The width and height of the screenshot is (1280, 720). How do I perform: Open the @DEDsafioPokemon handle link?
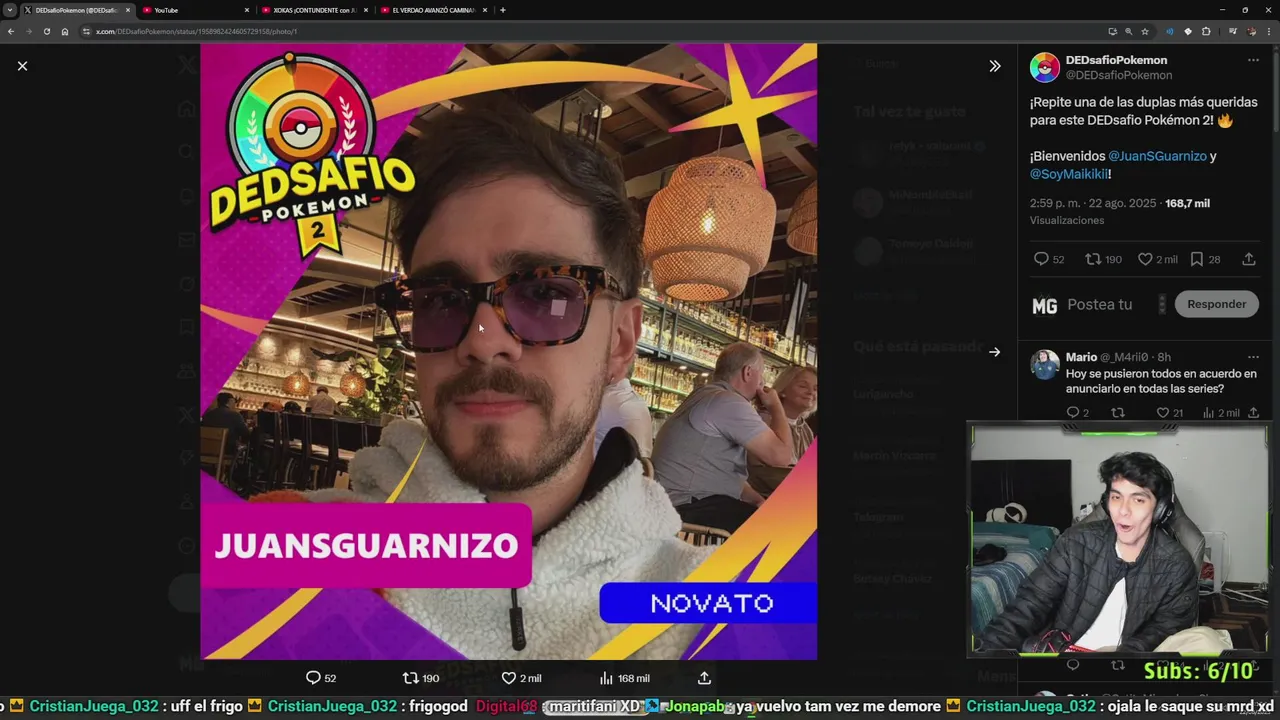point(1119,75)
